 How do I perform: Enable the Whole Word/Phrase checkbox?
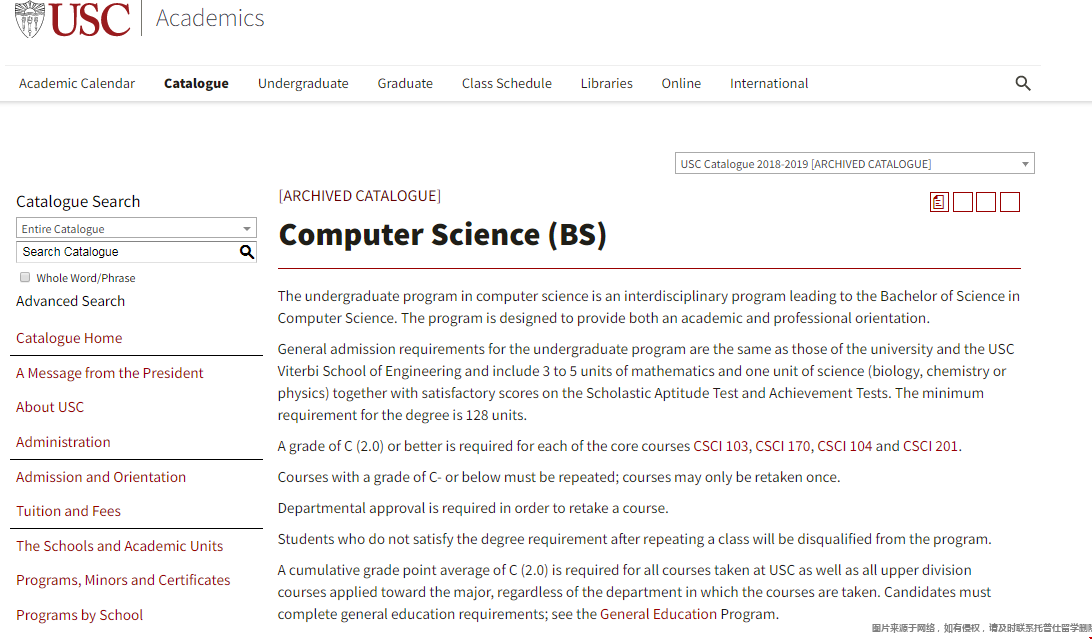24,277
